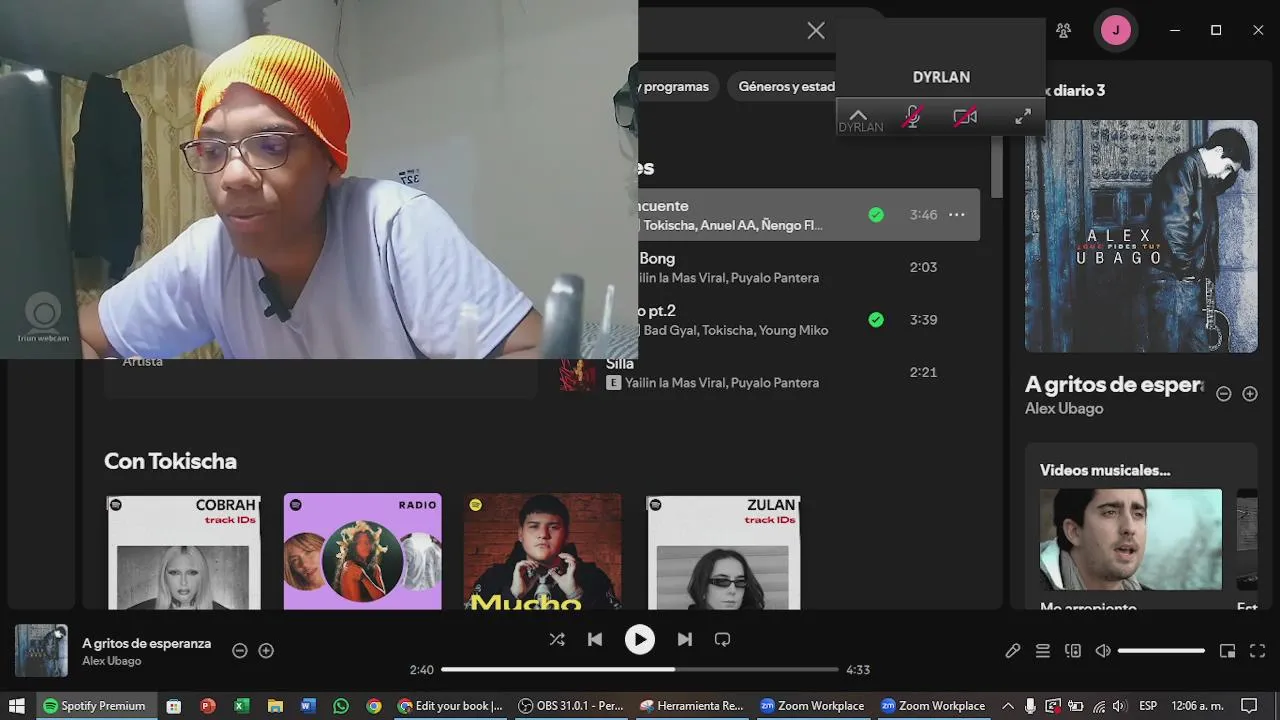Open the COBRAH track IDs playlist card

184,551
